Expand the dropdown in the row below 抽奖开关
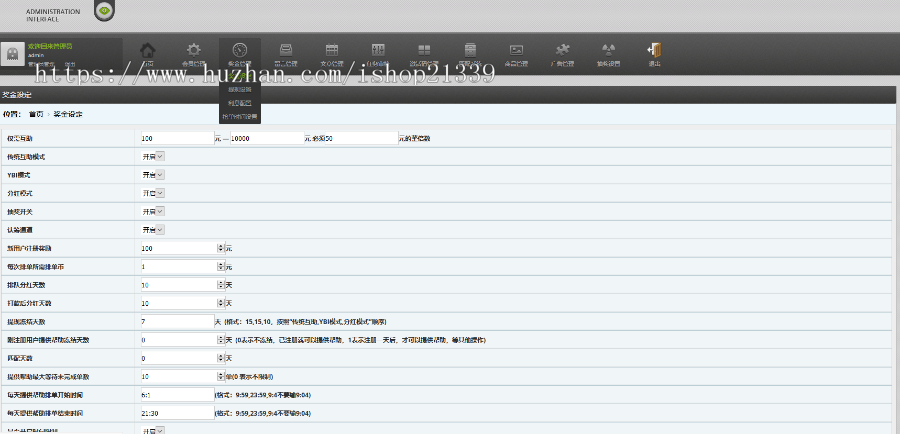This screenshot has height=434, width=900. (x=153, y=230)
